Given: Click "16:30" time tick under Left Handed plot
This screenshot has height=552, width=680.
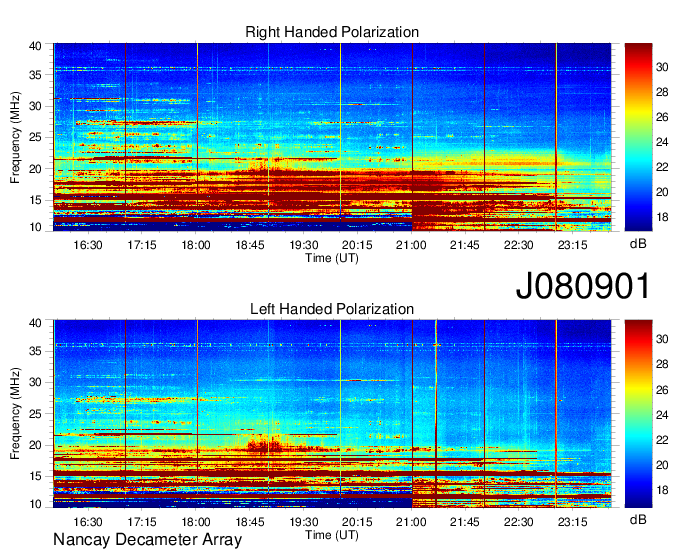Looking at the screenshot, I should (88, 522).
